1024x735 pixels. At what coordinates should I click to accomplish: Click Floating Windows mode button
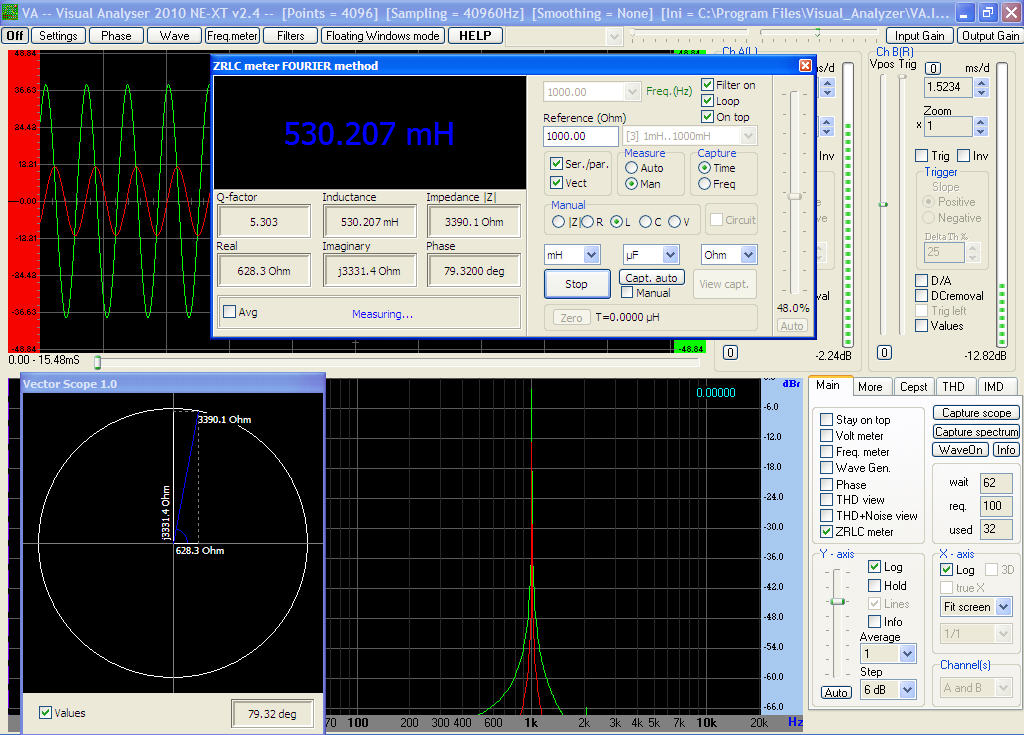pos(383,35)
